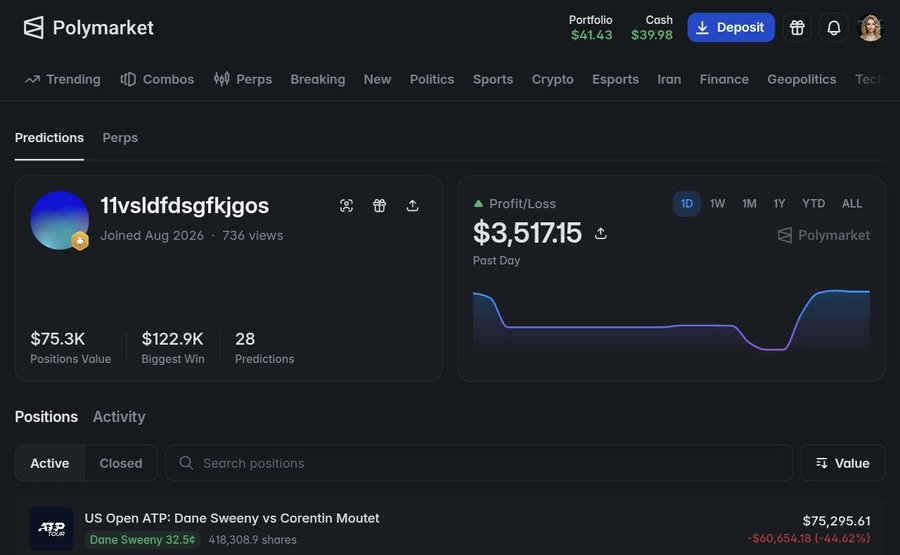Click the green Profit/Loss triangle icon

(478, 203)
